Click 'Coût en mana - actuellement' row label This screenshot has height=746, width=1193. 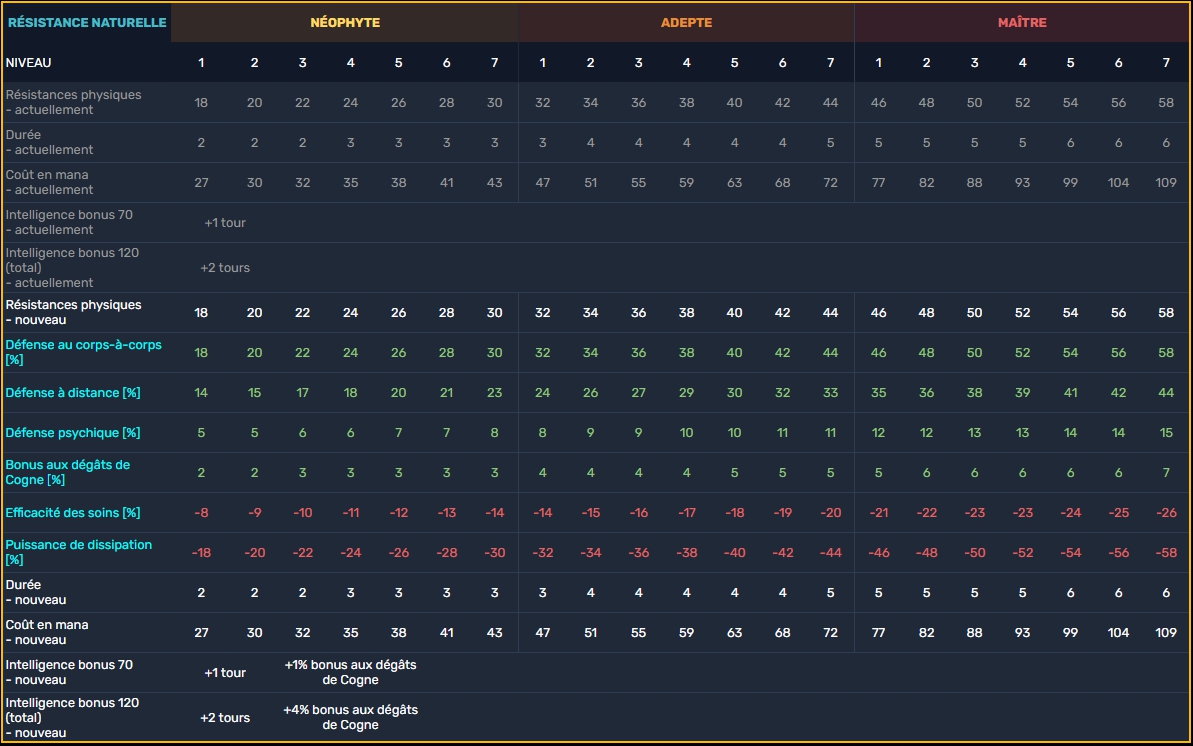pos(49,182)
